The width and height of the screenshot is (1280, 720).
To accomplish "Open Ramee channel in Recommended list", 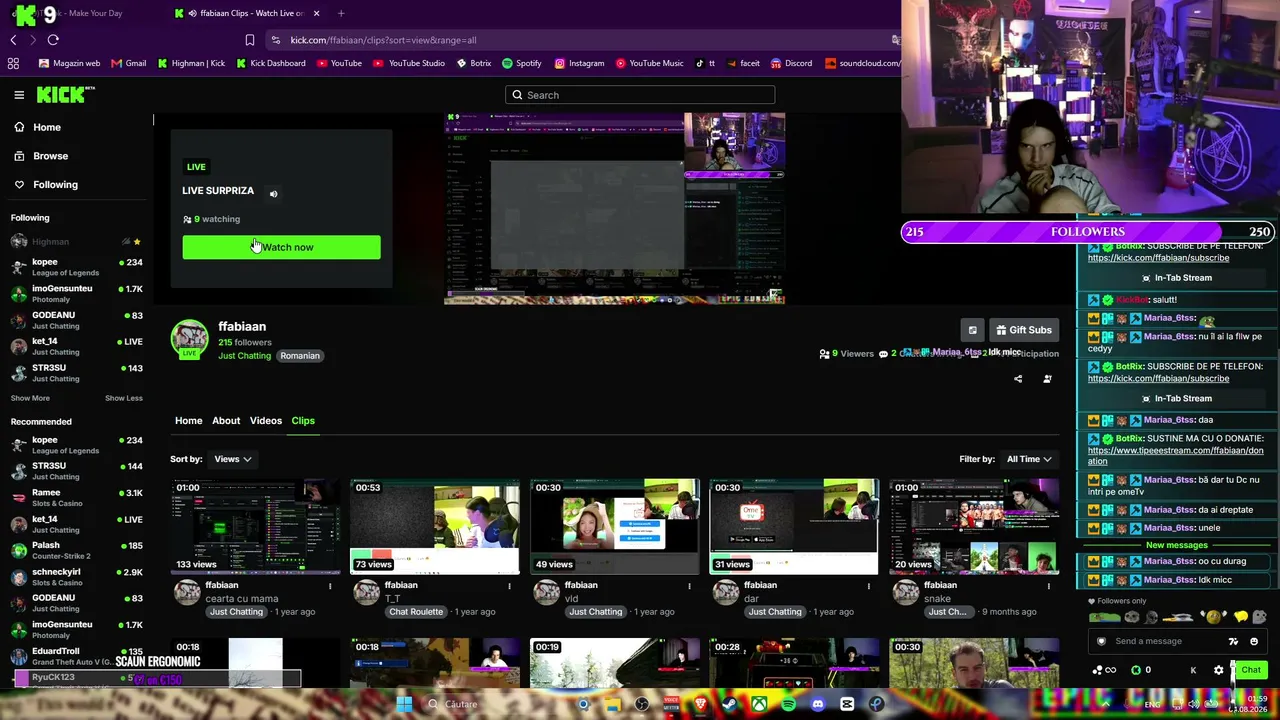I will (77, 497).
